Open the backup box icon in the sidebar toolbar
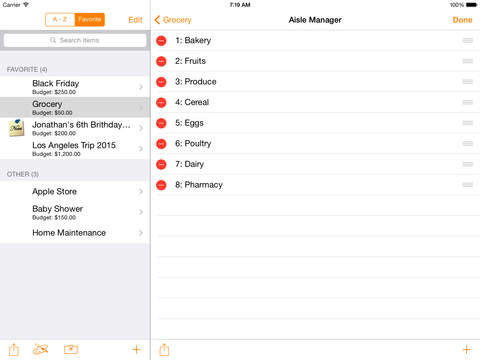The image size is (480, 360). [x=71, y=349]
